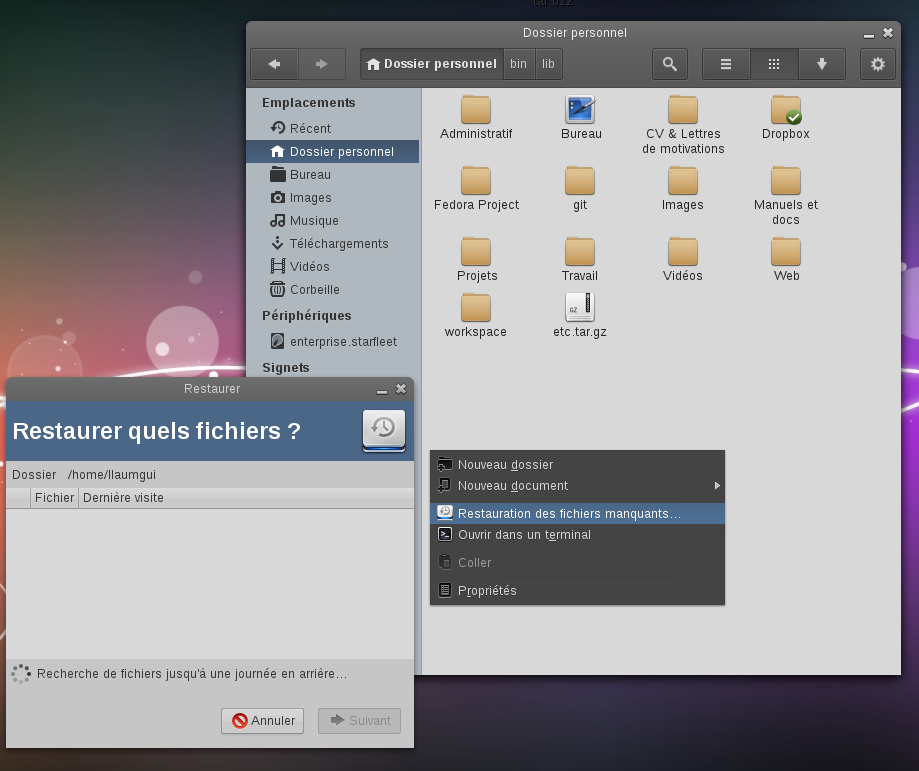This screenshot has height=771, width=919.
Task: Open enterprise.starfleet device
Action: (342, 342)
